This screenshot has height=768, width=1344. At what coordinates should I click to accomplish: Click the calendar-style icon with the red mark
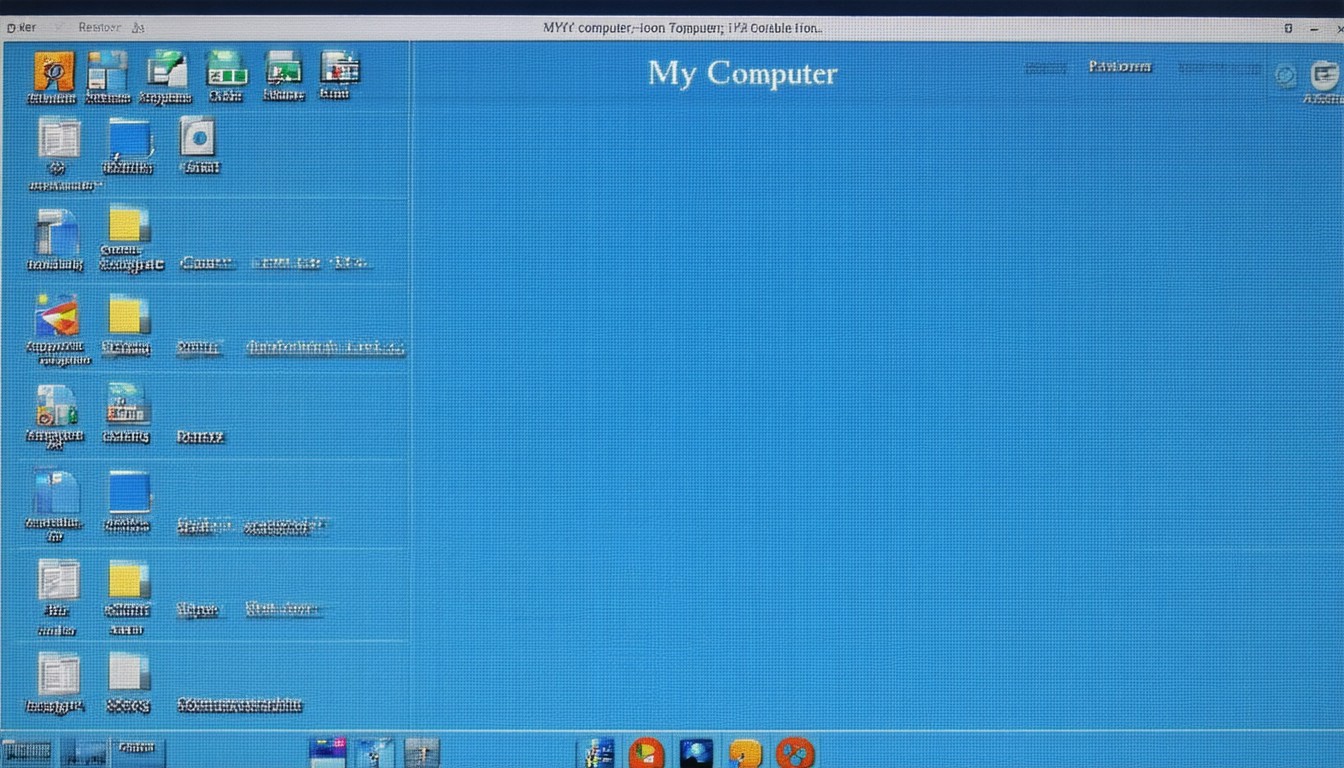(339, 68)
